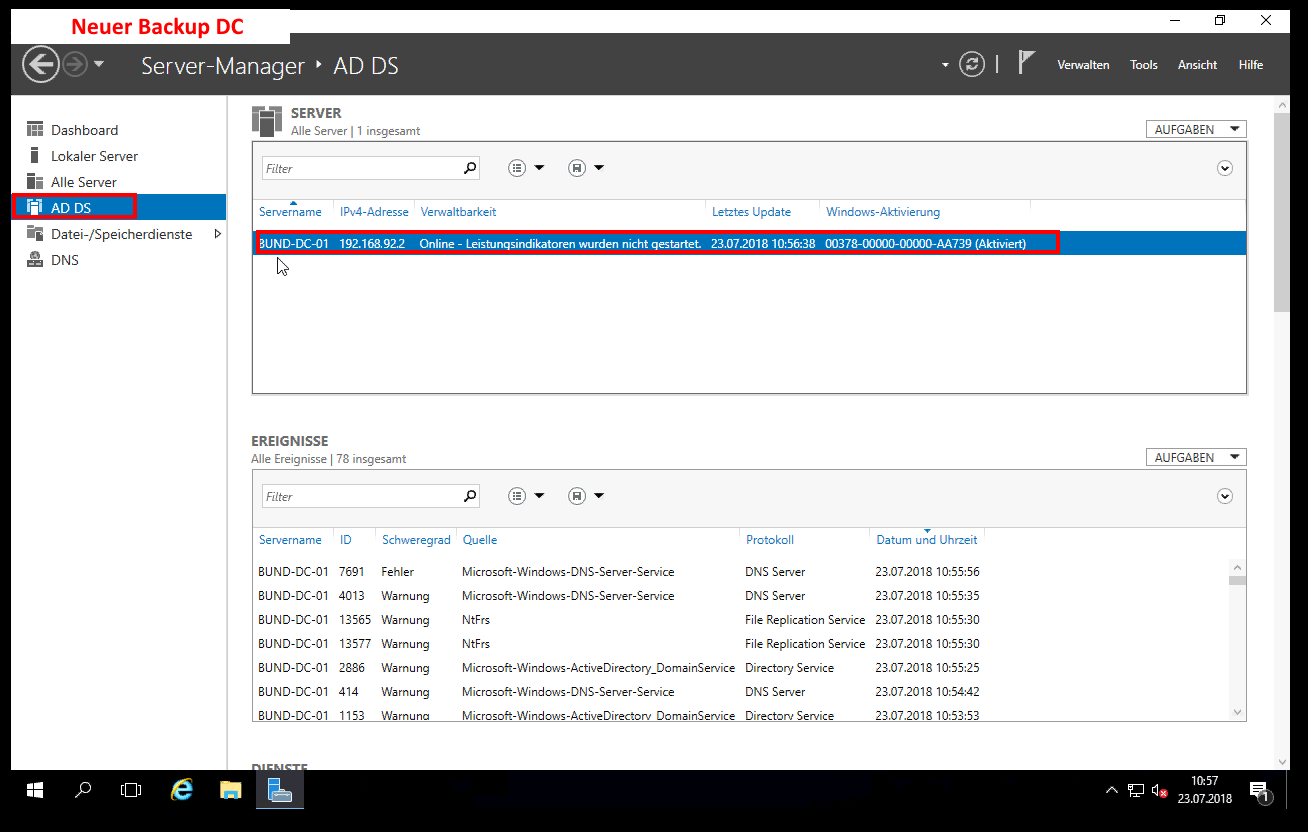The image size is (1308, 832).
Task: Open navigation history dropdown beside forward arrow
Action: 99,65
